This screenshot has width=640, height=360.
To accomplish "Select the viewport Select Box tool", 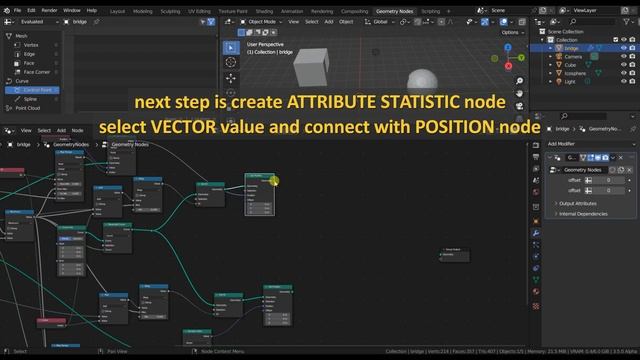I will tap(231, 48).
